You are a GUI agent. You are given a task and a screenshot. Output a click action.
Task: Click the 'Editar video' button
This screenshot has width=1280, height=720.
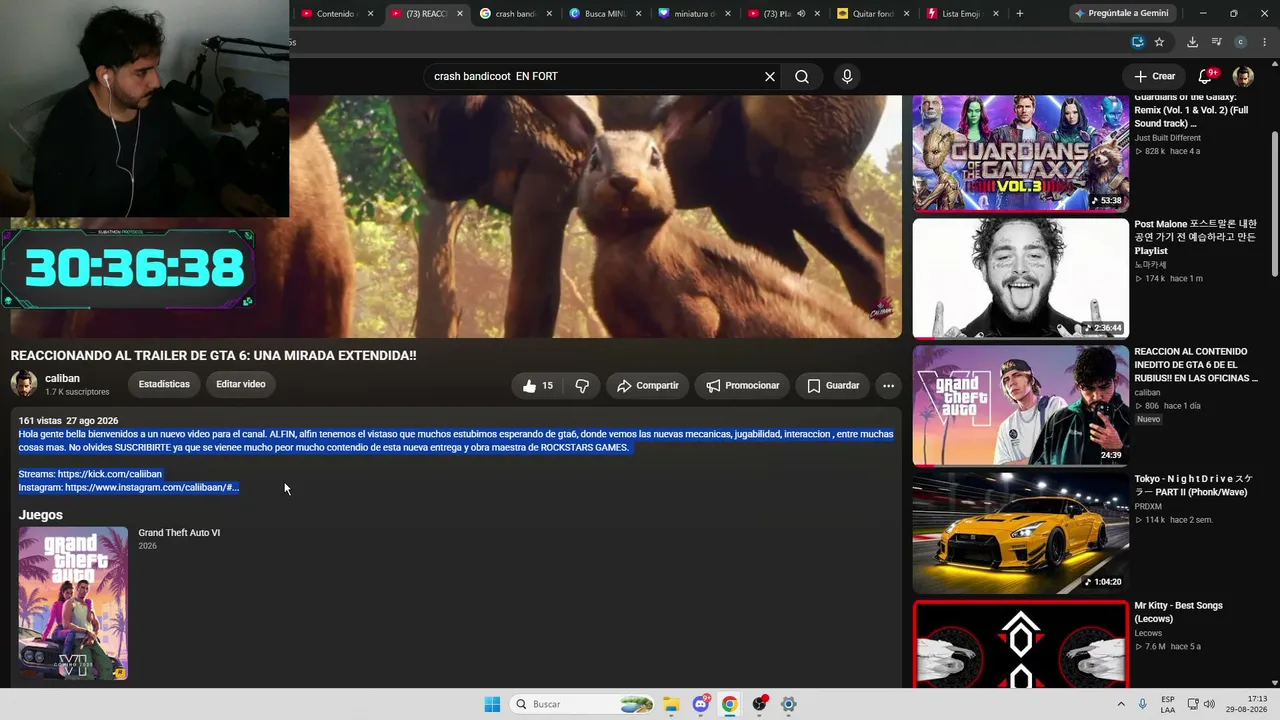tap(241, 384)
